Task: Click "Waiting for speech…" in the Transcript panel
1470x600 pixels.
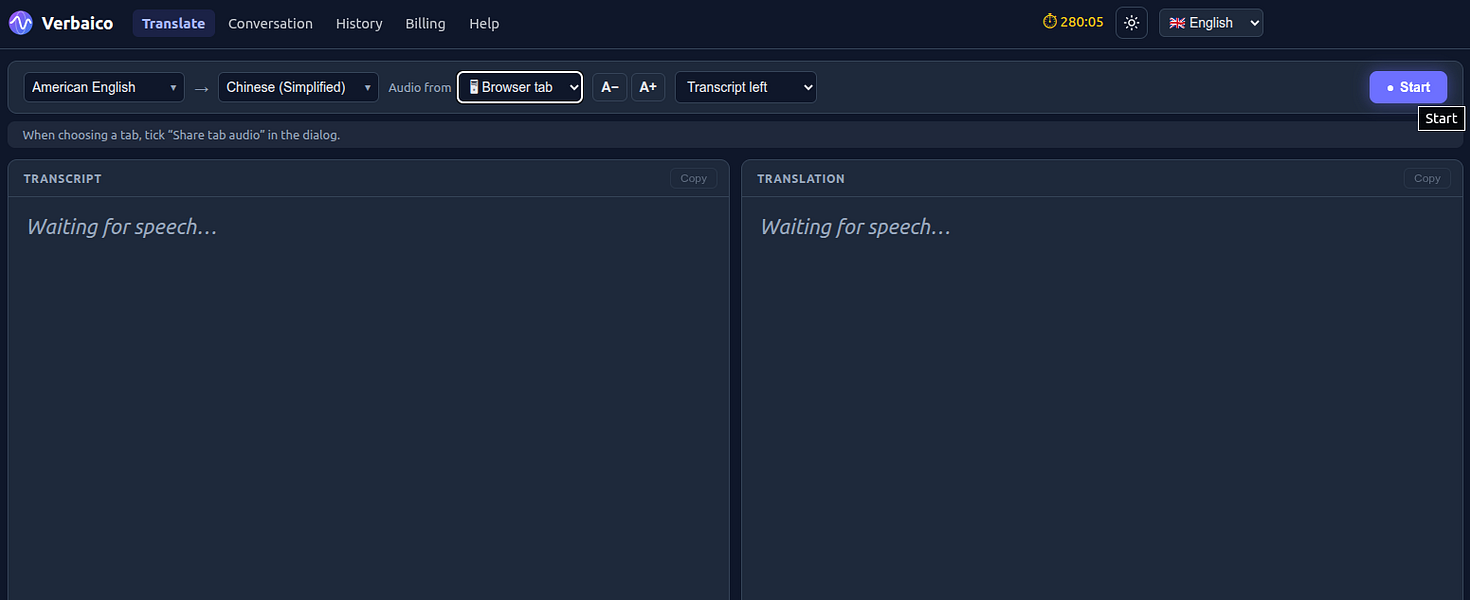Action: [x=122, y=227]
